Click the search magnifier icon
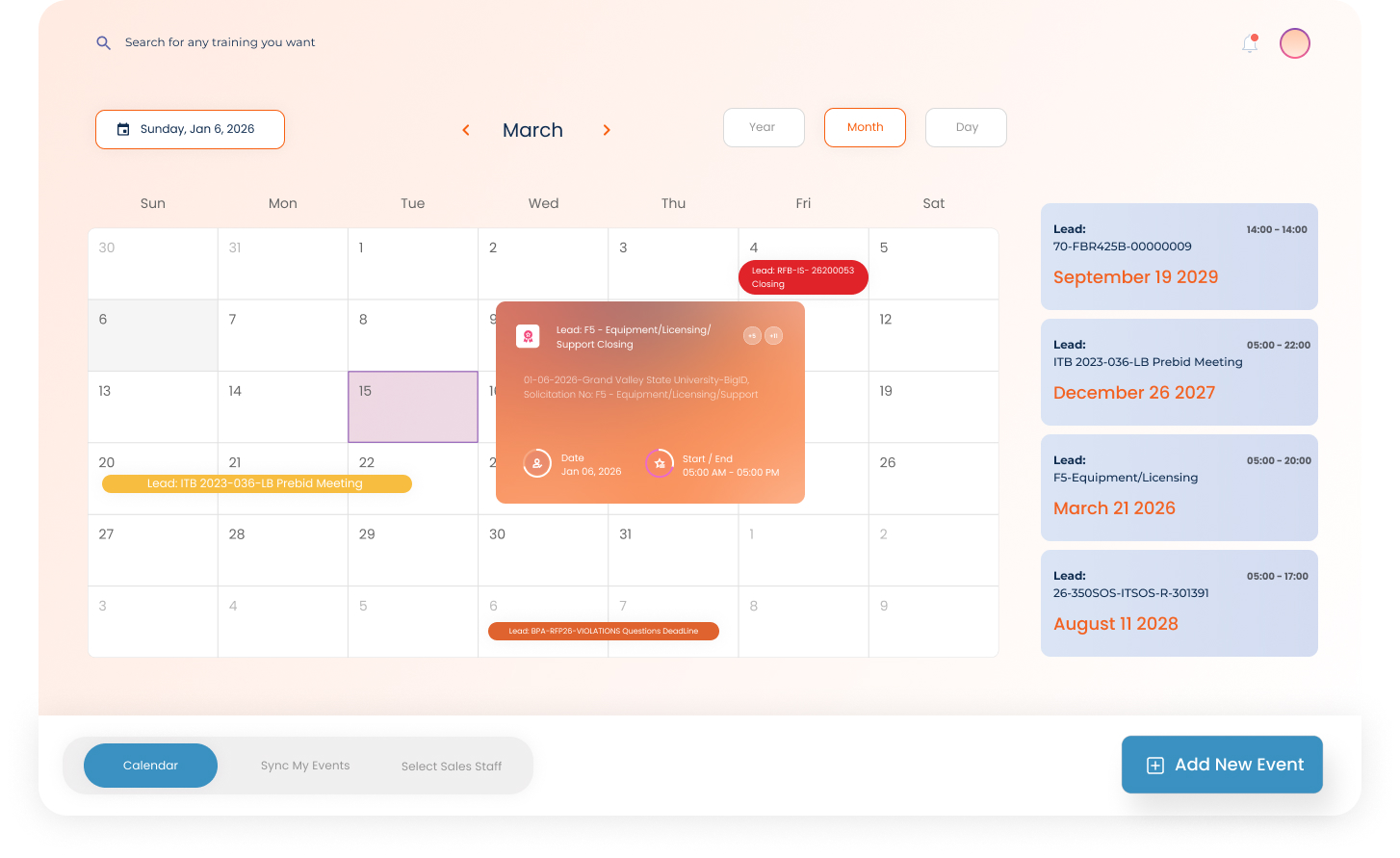This screenshot has width=1400, height=858. (x=103, y=43)
